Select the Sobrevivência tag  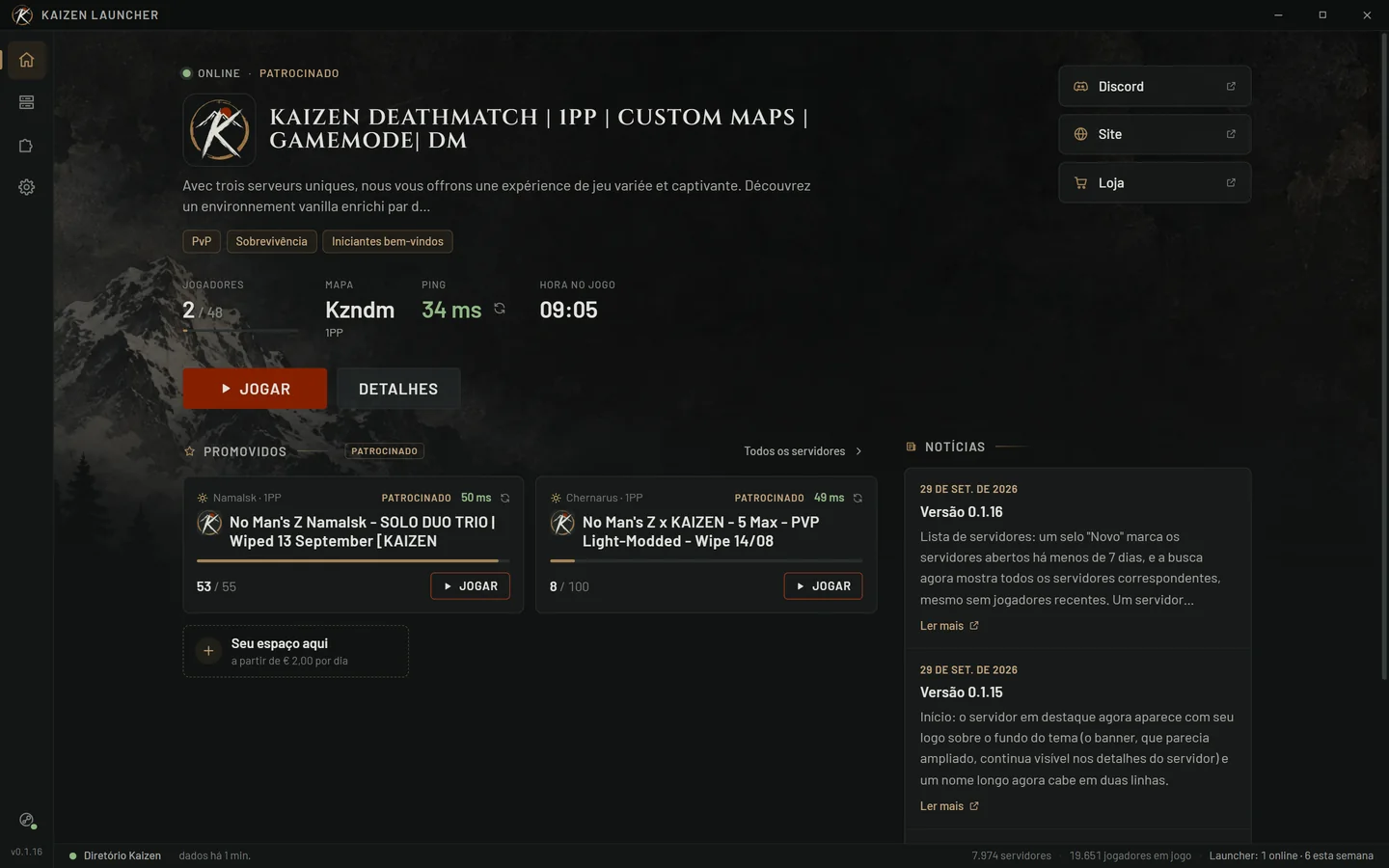pos(271,241)
